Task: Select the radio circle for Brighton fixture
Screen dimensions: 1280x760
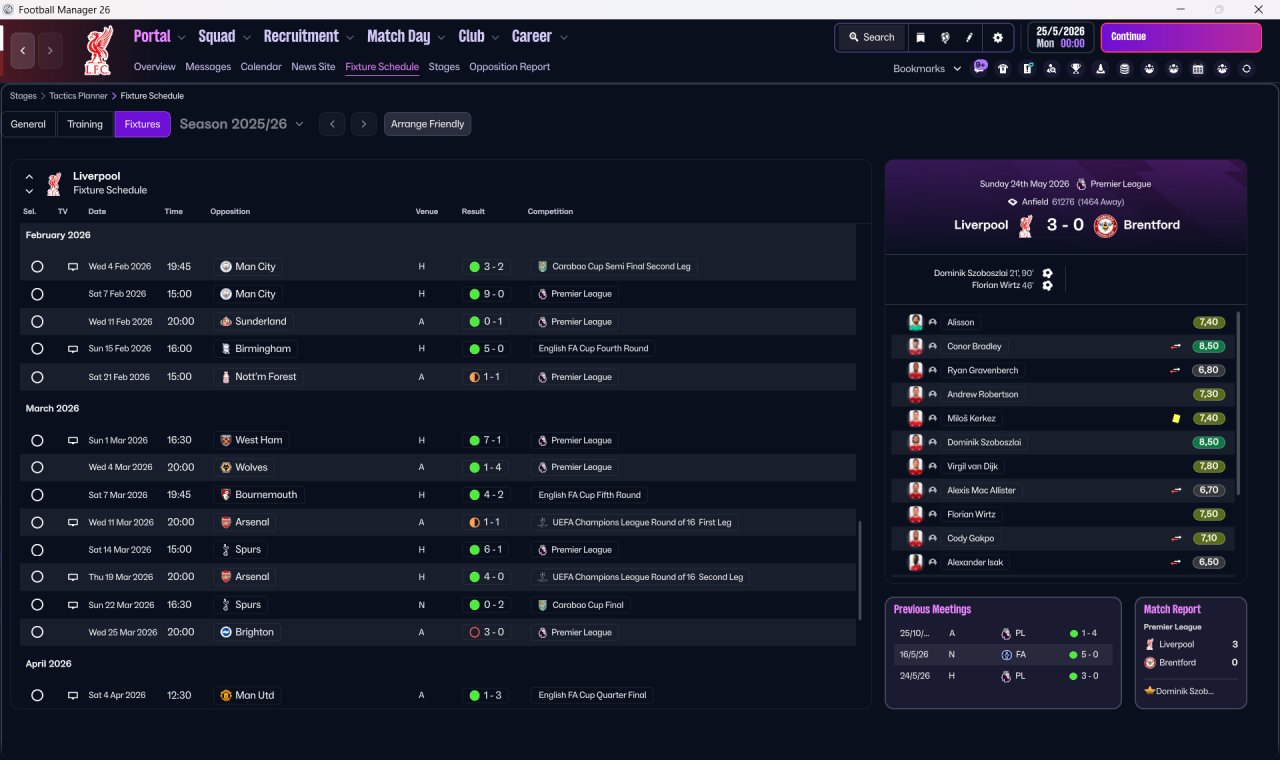Action: click(37, 632)
